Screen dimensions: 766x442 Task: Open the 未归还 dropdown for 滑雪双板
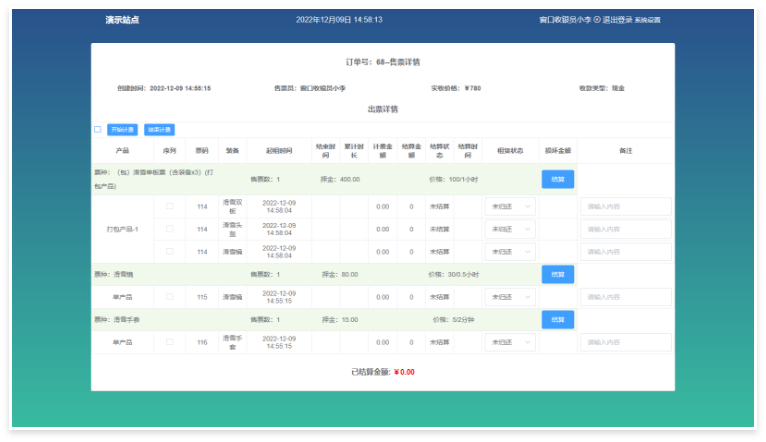click(510, 207)
